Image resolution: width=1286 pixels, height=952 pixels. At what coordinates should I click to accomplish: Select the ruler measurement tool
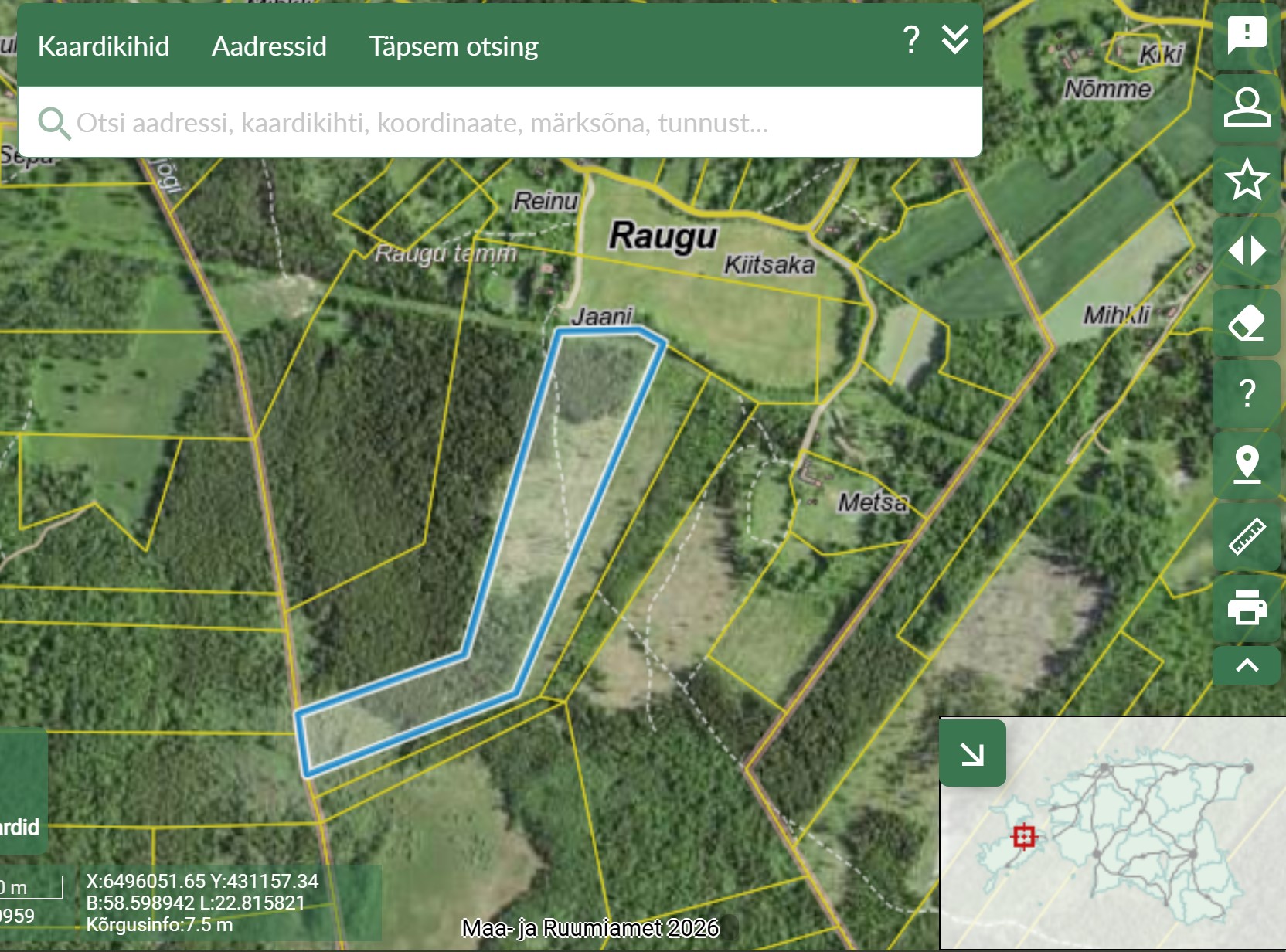pos(1247,537)
